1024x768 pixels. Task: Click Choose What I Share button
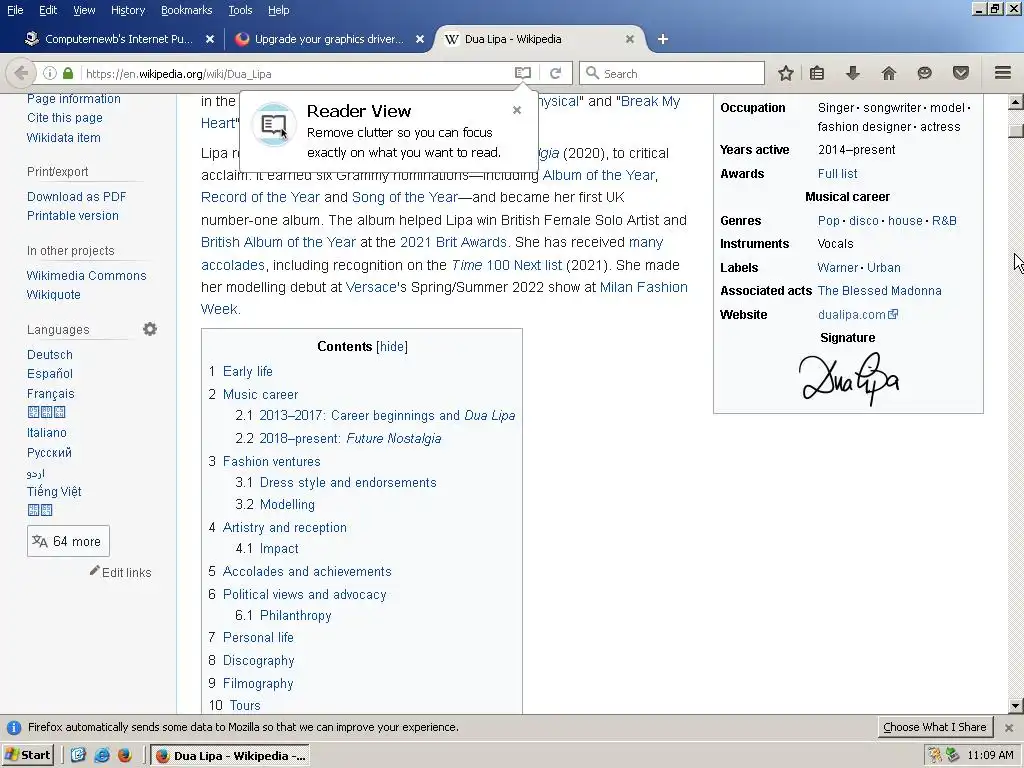(935, 728)
